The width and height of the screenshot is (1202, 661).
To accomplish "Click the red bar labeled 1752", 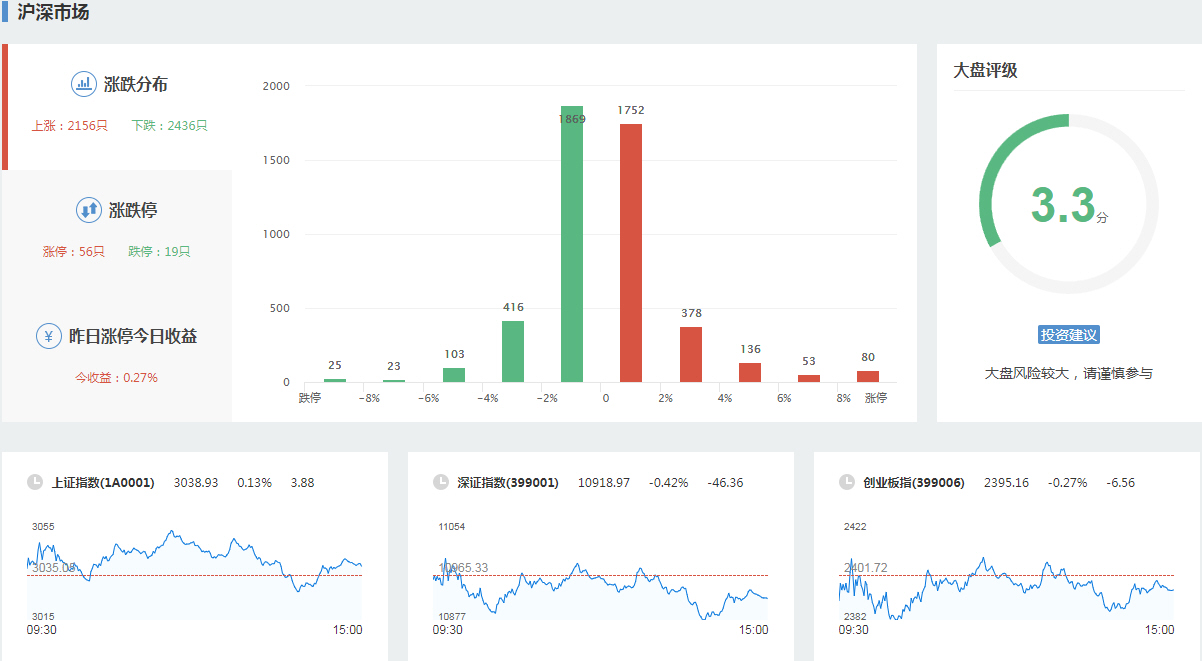I will (631, 255).
